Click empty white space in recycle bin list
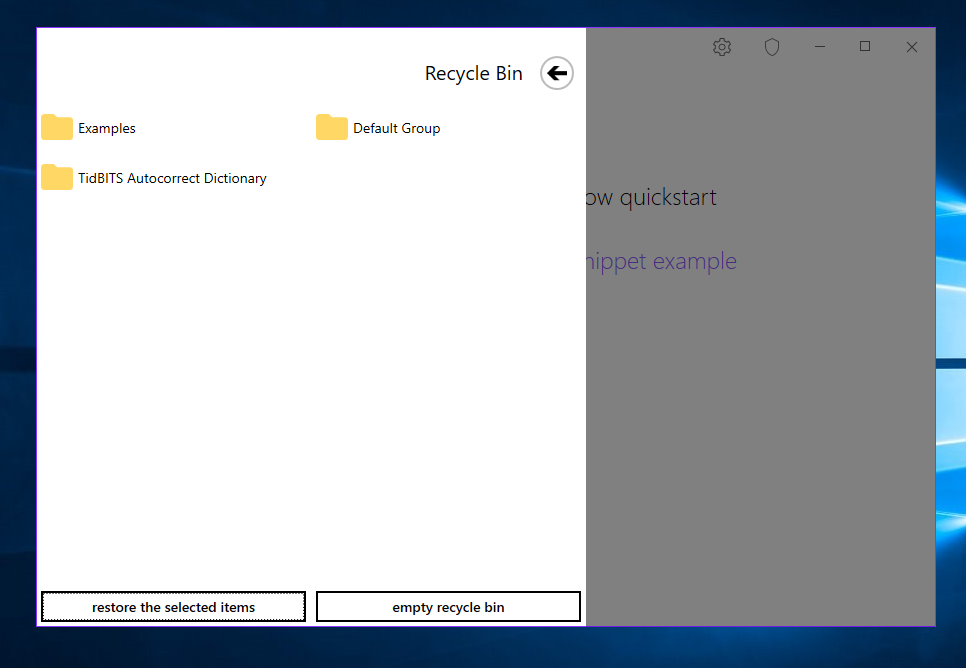The width and height of the screenshot is (966, 668). point(308,382)
